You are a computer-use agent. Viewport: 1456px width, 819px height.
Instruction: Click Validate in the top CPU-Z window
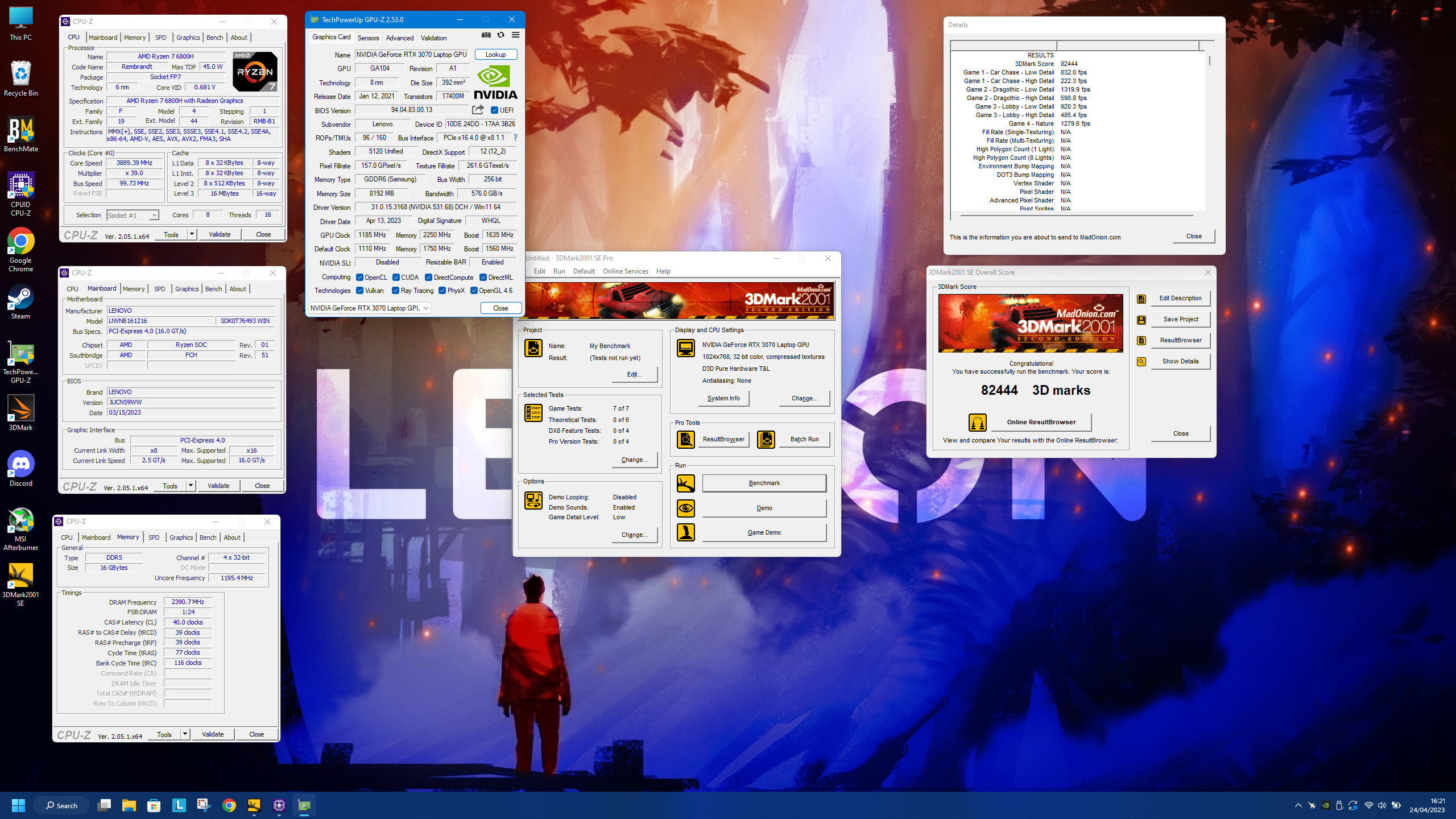(220, 234)
